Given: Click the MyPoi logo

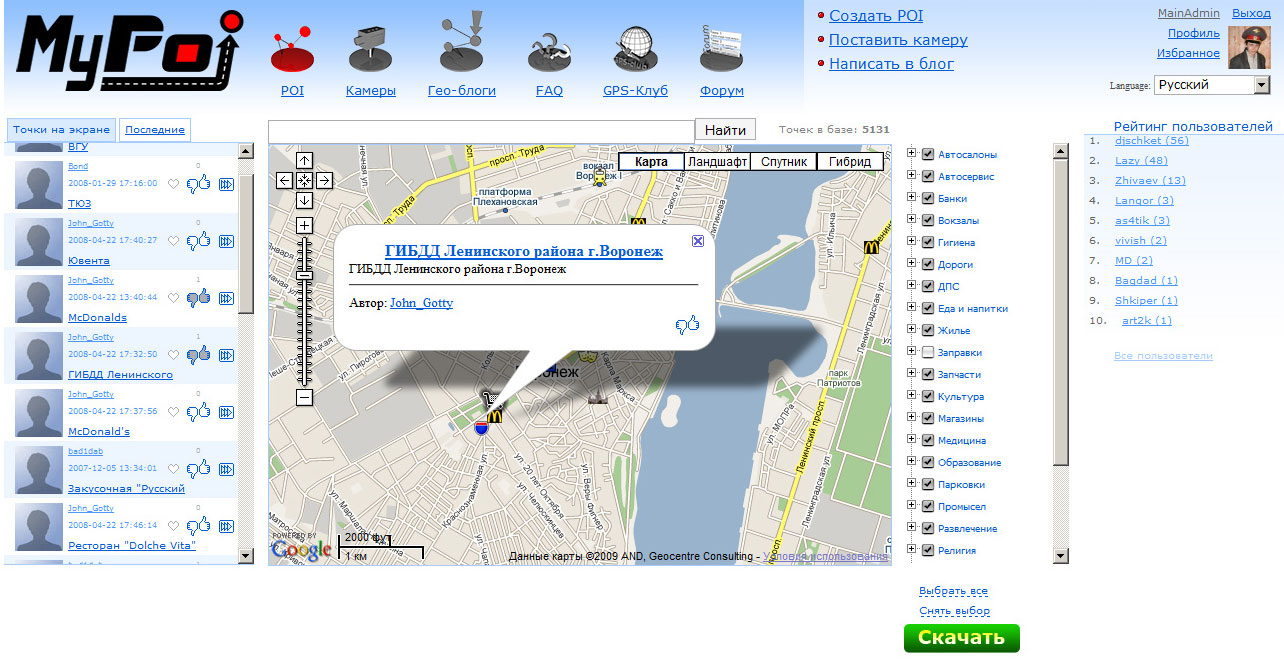Looking at the screenshot, I should tap(130, 50).
